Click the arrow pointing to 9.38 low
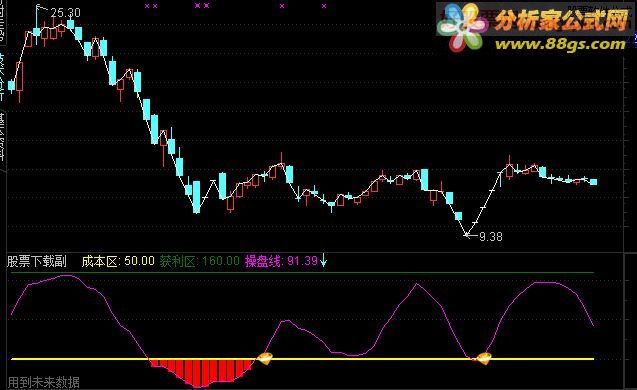This screenshot has width=637, height=390. pos(471,235)
